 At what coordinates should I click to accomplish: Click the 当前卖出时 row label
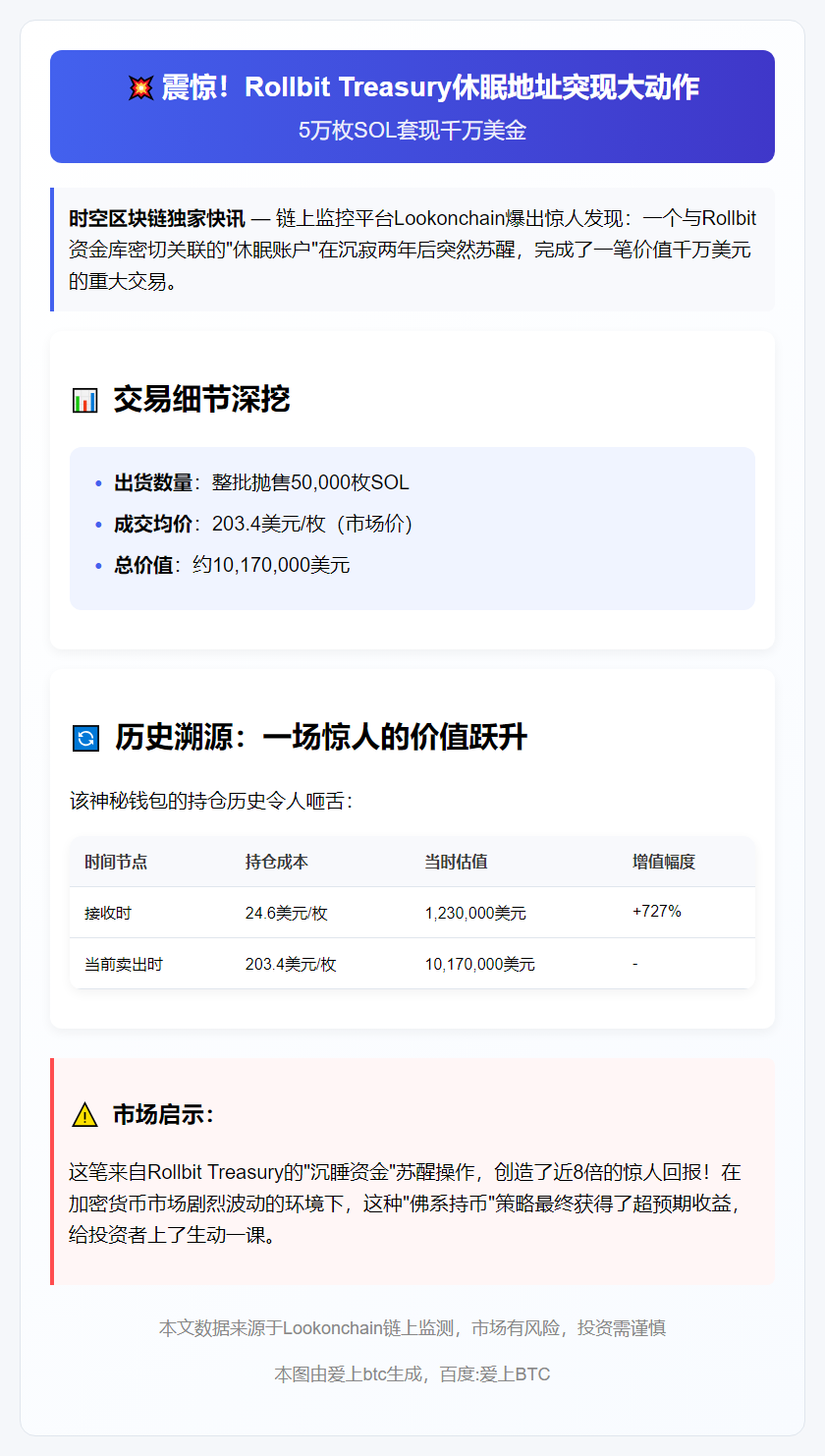[119, 964]
